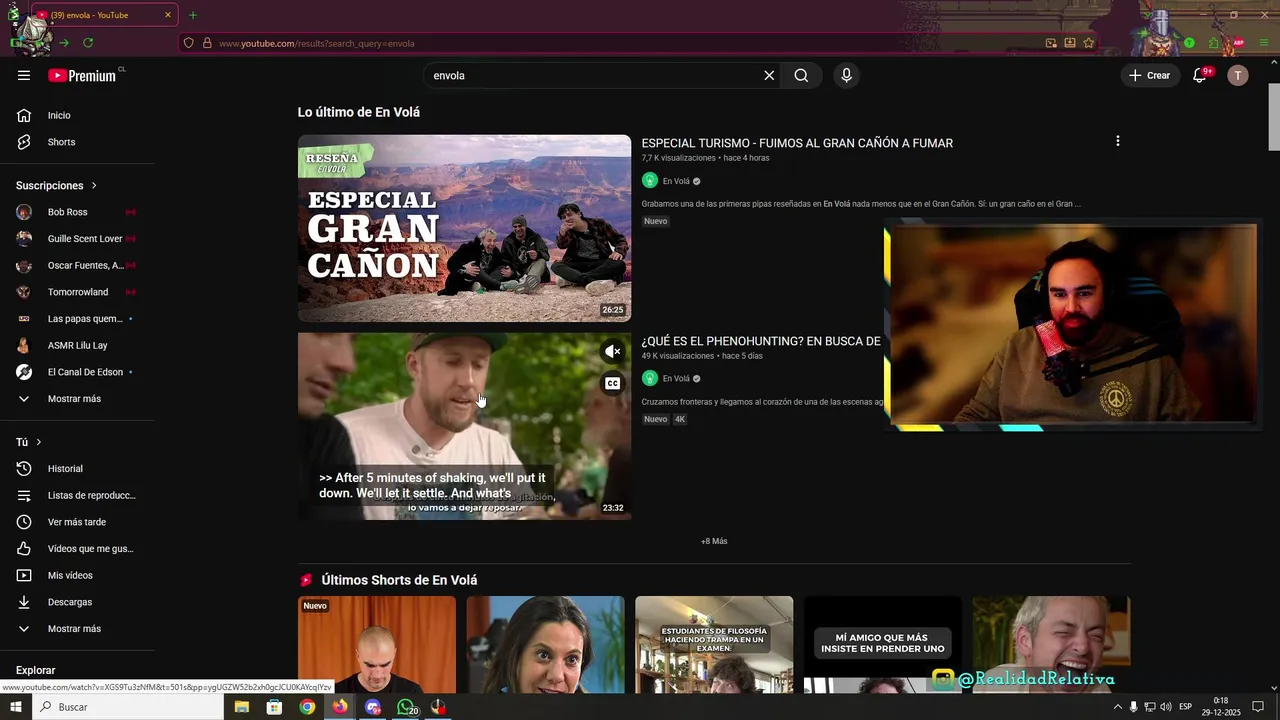1280x720 pixels.
Task: Clear the search box with the X
Action: click(x=769, y=75)
